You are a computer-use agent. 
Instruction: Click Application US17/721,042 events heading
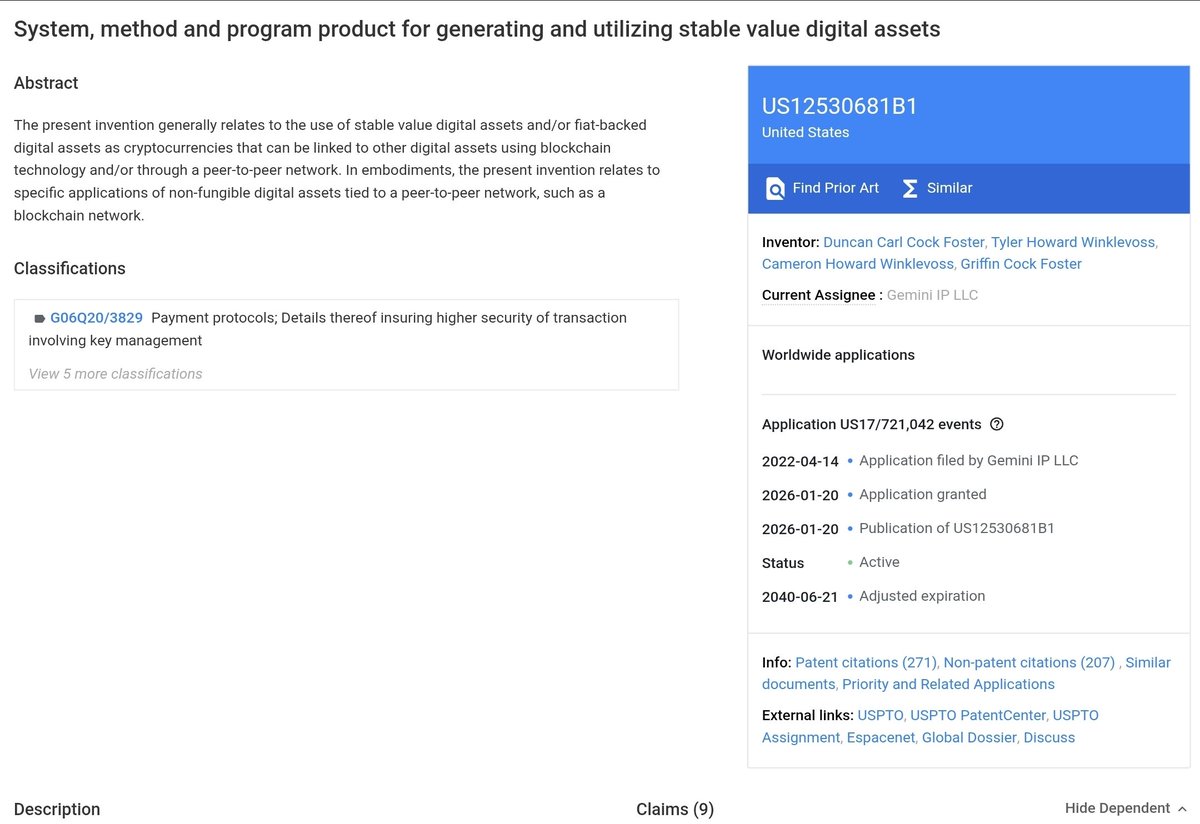click(x=871, y=424)
